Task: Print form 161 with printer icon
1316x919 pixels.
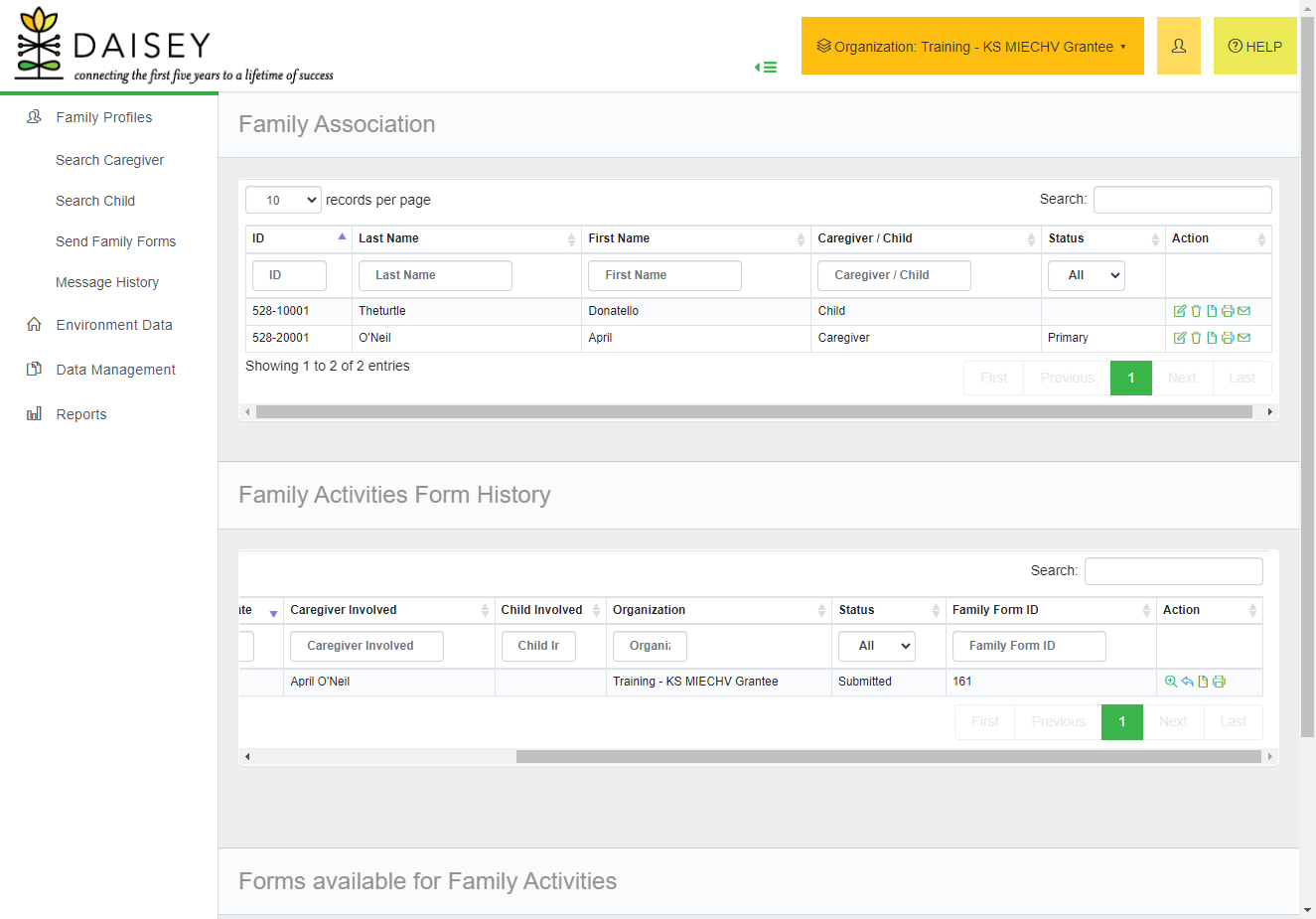Action: pyautogui.click(x=1219, y=682)
